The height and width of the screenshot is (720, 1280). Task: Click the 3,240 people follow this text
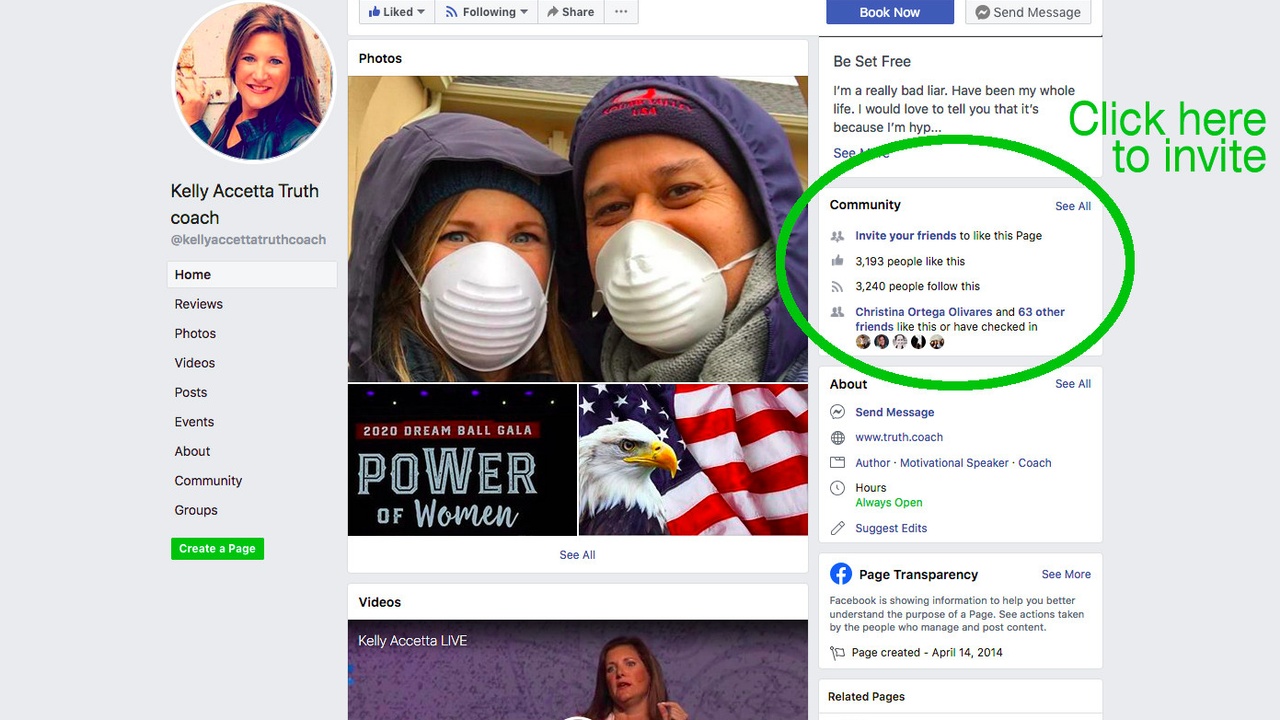pyautogui.click(x=917, y=286)
